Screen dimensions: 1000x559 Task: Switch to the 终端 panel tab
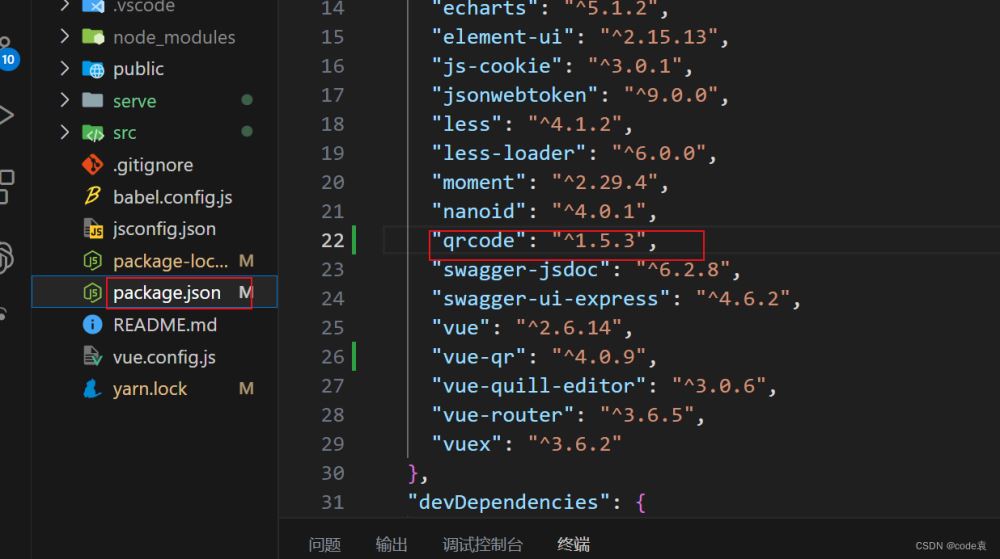[573, 544]
